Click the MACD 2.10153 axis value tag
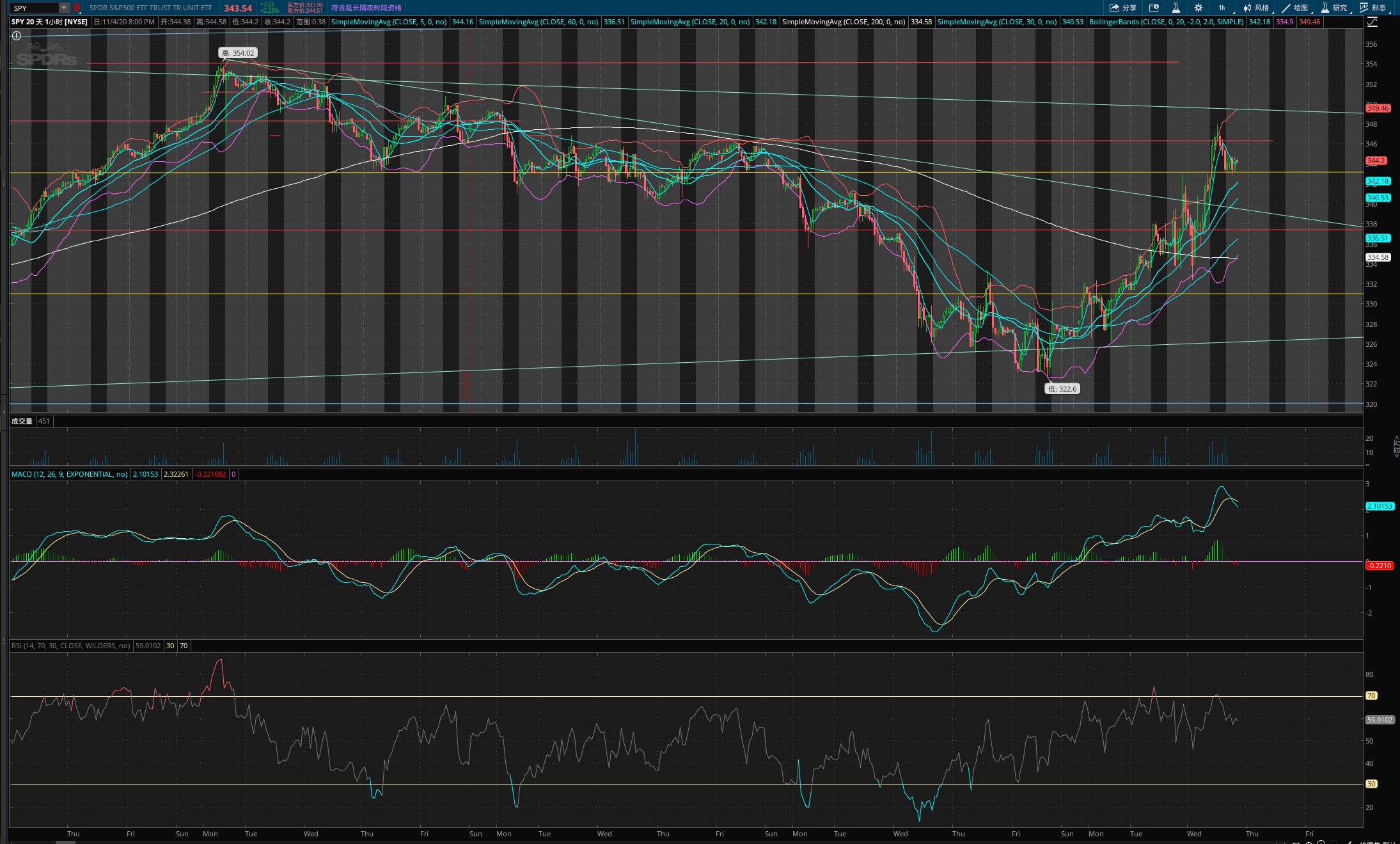1400x844 pixels. click(1380, 506)
